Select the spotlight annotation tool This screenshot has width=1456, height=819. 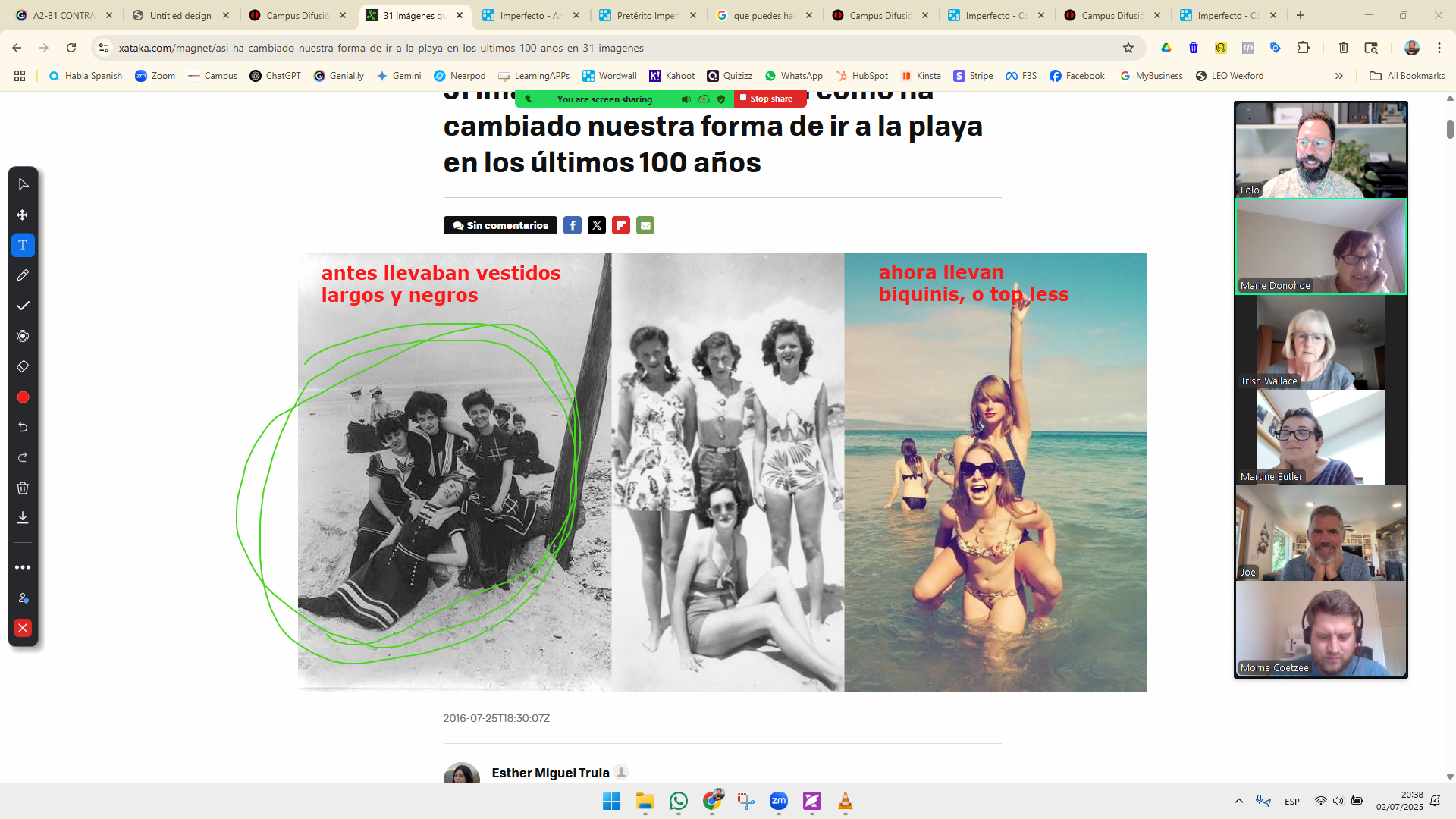[x=23, y=336]
